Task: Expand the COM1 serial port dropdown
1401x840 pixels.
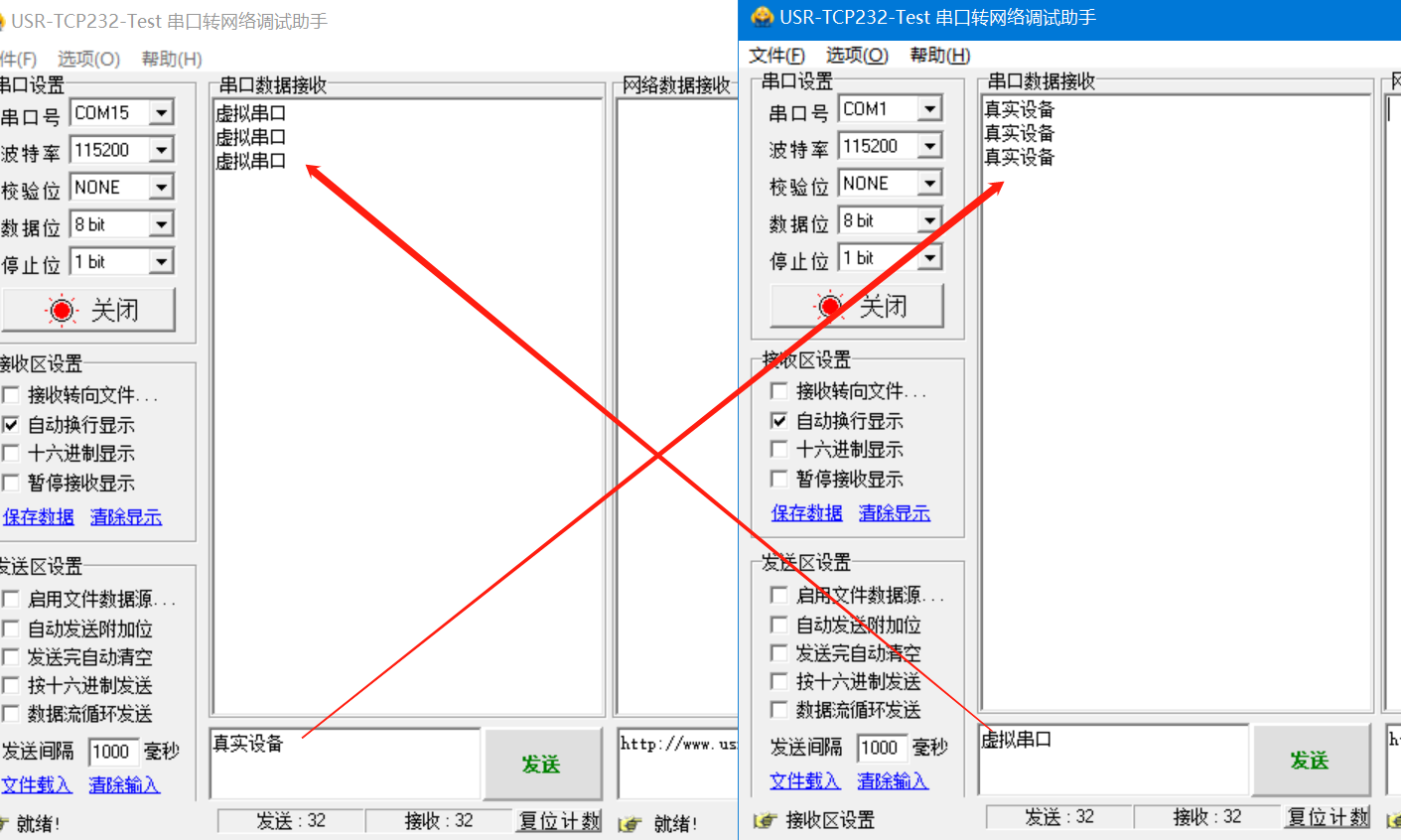Action: (929, 109)
